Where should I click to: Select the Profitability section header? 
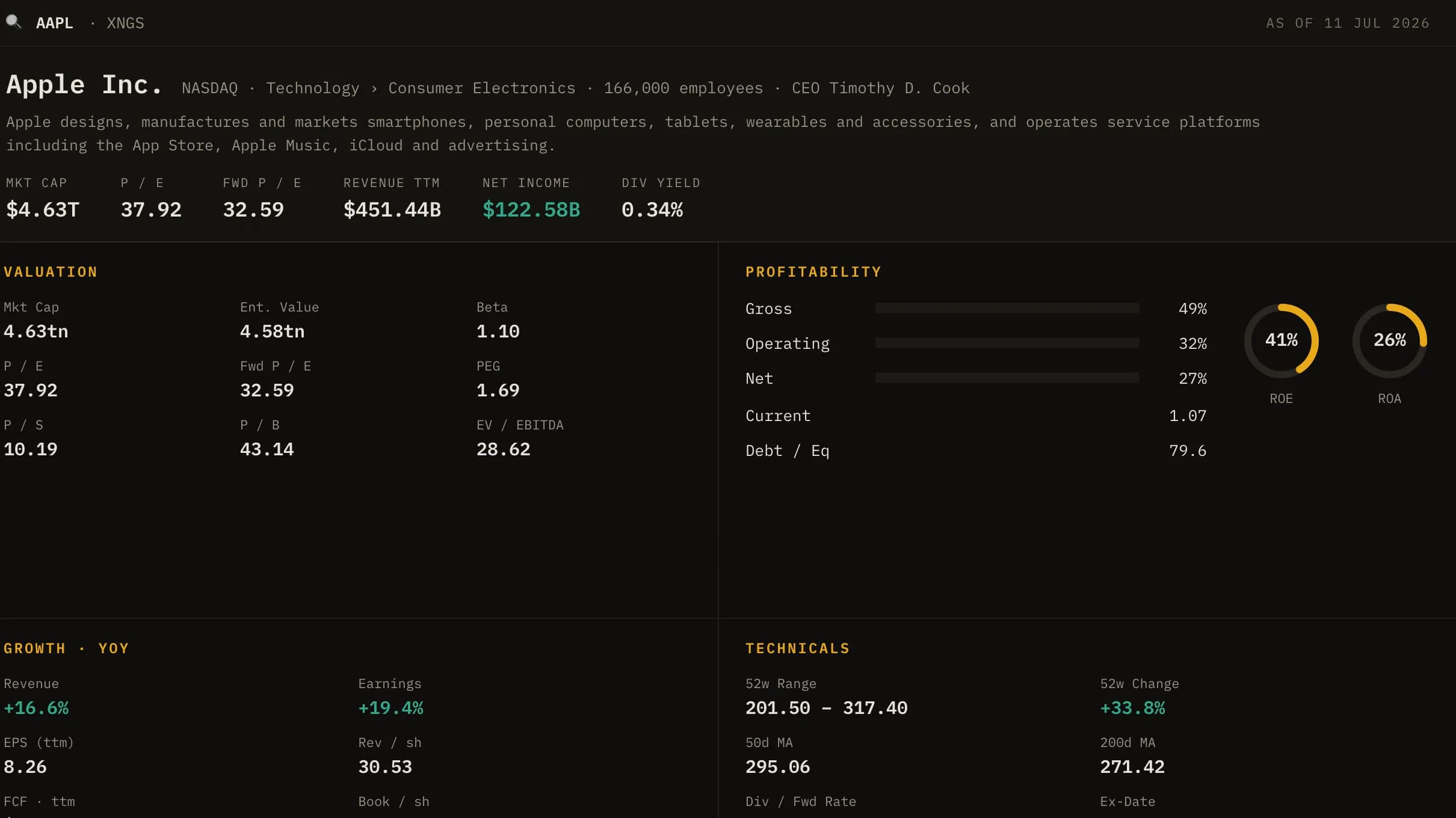coord(813,272)
